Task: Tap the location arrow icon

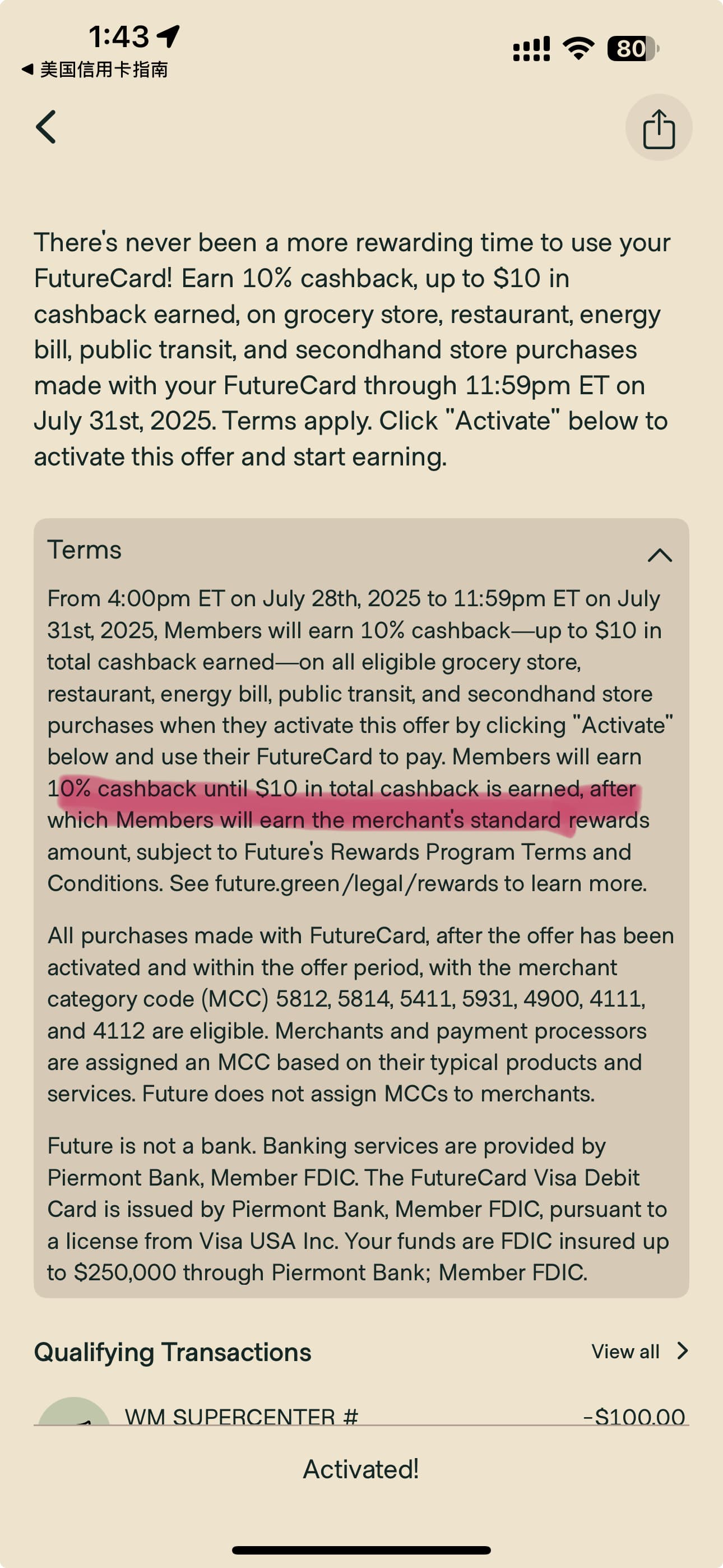Action: pyautogui.click(x=169, y=36)
